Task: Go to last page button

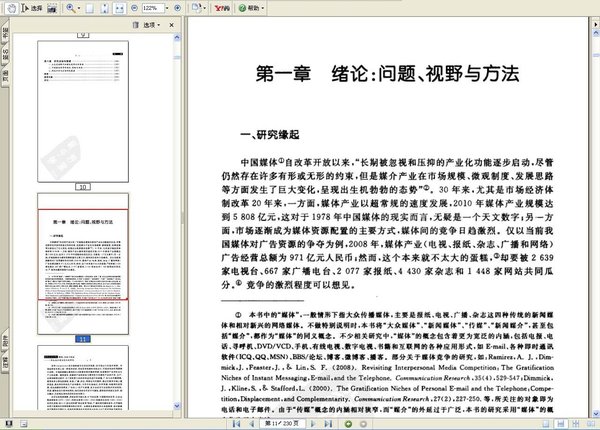Action: [328, 423]
